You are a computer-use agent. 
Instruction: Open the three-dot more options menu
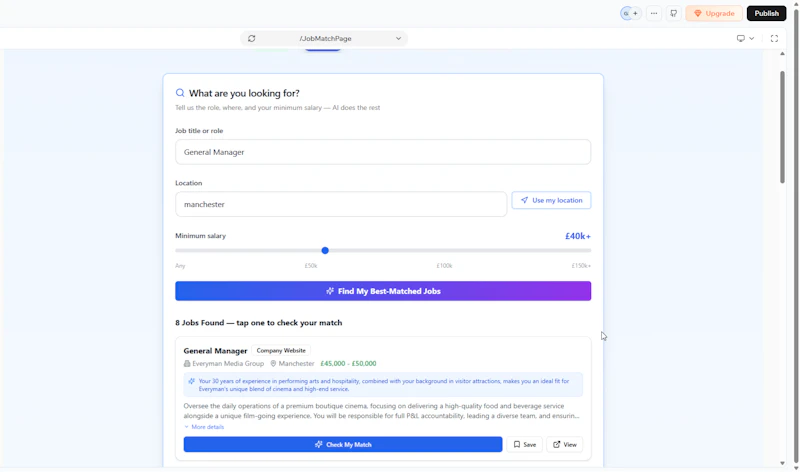coord(654,13)
